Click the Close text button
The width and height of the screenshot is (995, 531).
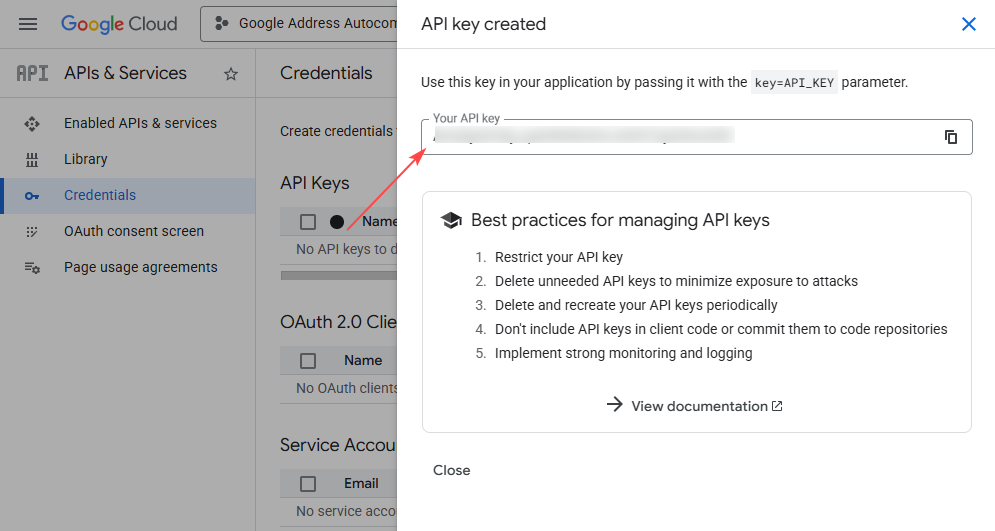452,470
